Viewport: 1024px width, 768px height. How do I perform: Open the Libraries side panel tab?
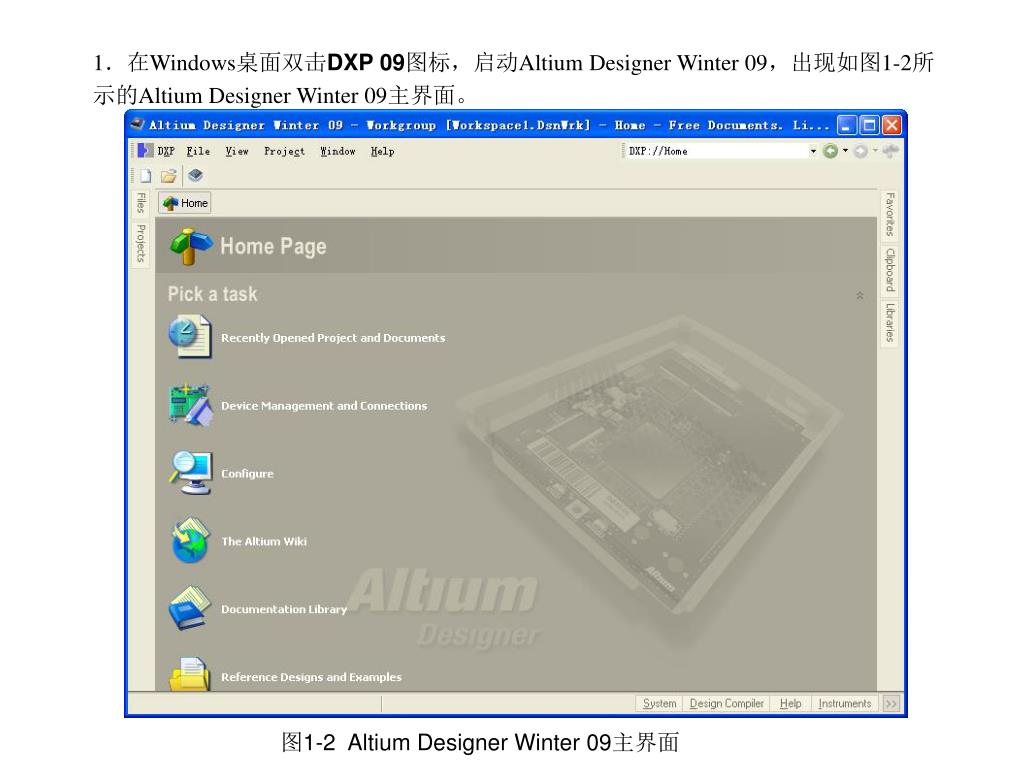click(x=889, y=322)
